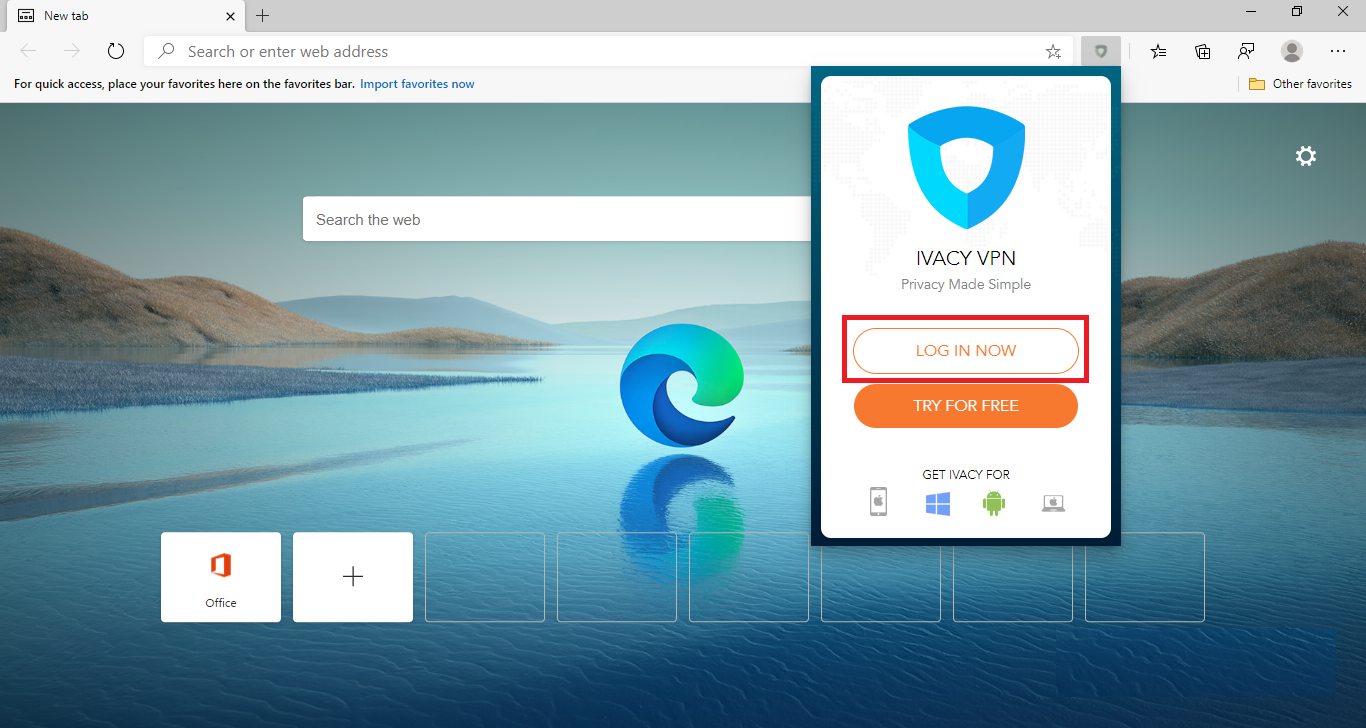Focus the Search the web box
The height and width of the screenshot is (728, 1366).
pyautogui.click(x=558, y=219)
